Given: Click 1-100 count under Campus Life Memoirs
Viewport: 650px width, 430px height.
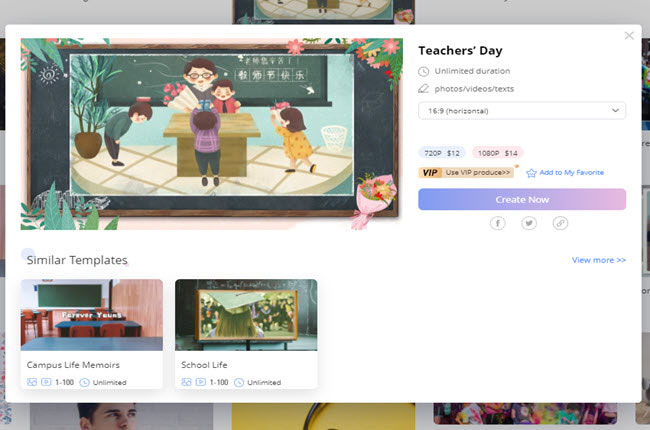Looking at the screenshot, I should pyautogui.click(x=64, y=382).
